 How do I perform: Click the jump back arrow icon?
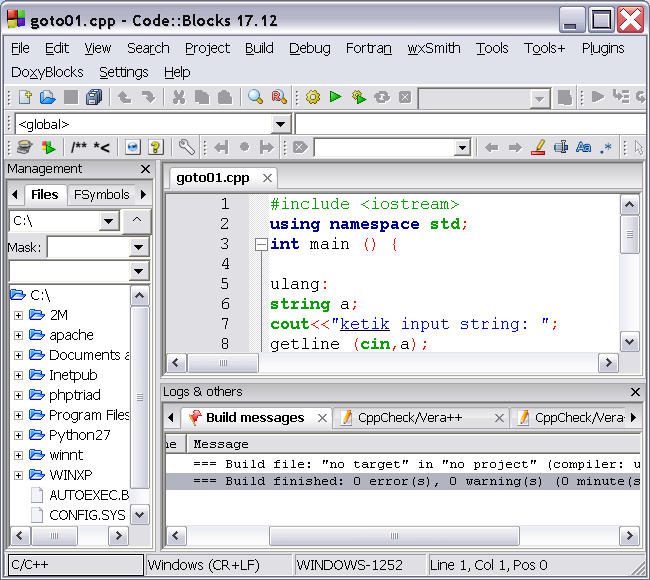pos(492,147)
